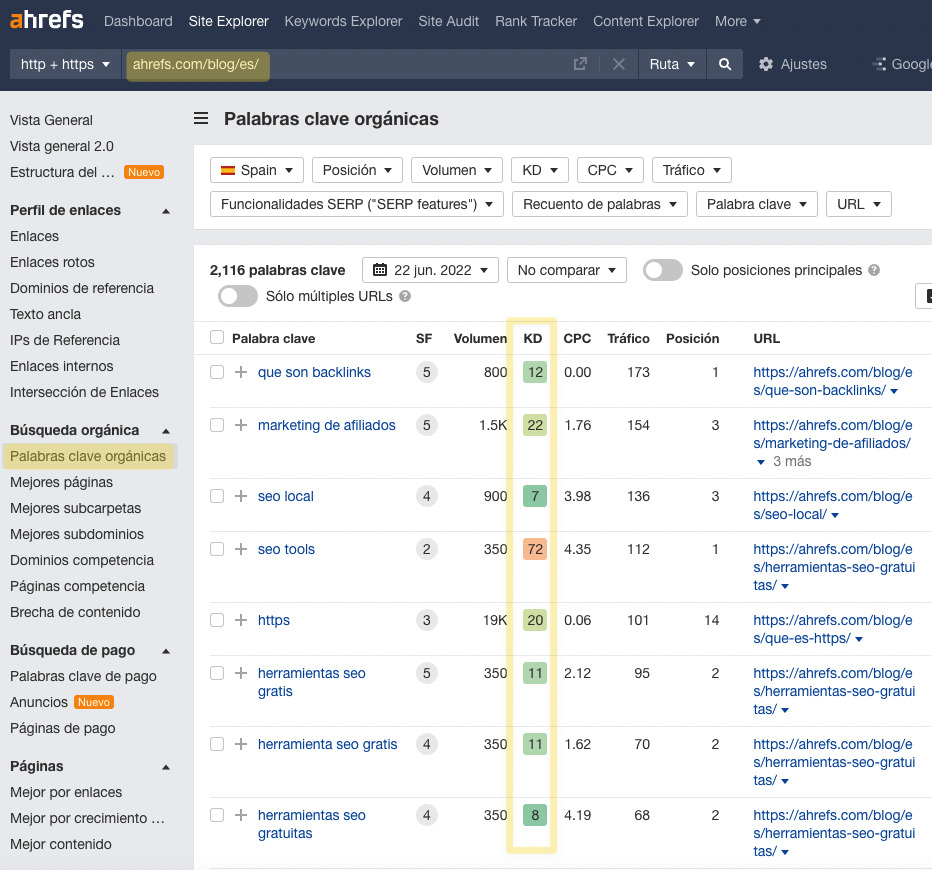This screenshot has width=932, height=870.
Task: Expand the http + https protocol dropdown
Action: [x=65, y=64]
